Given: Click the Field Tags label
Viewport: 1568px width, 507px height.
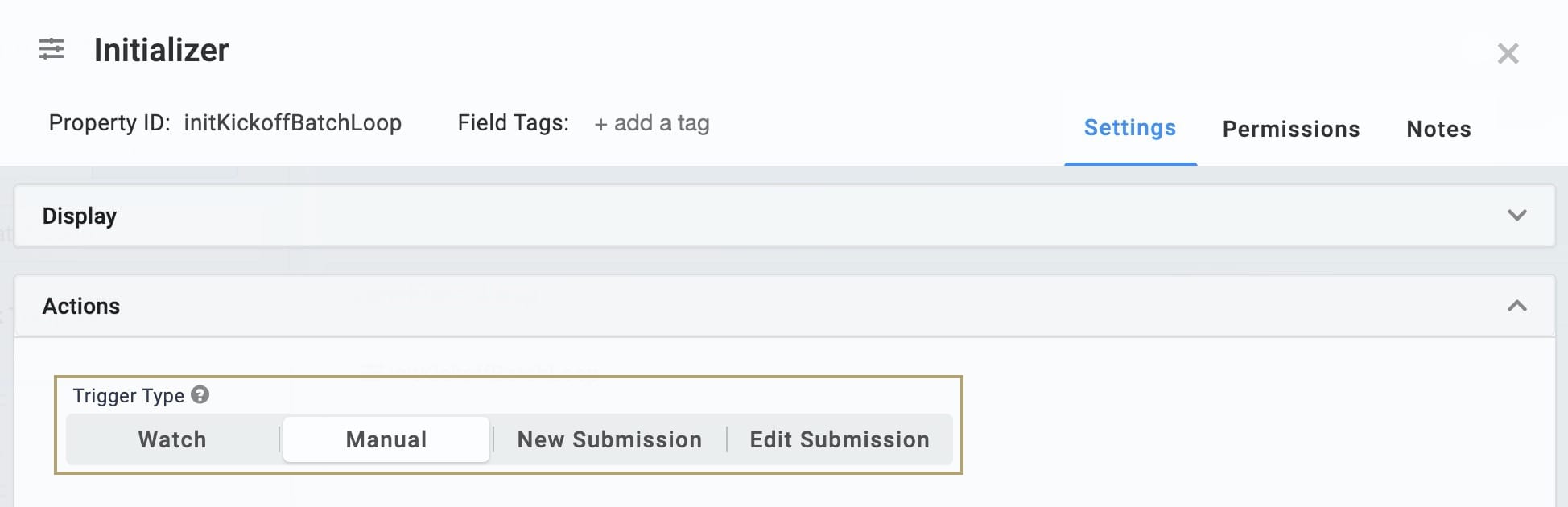Looking at the screenshot, I should tap(513, 122).
